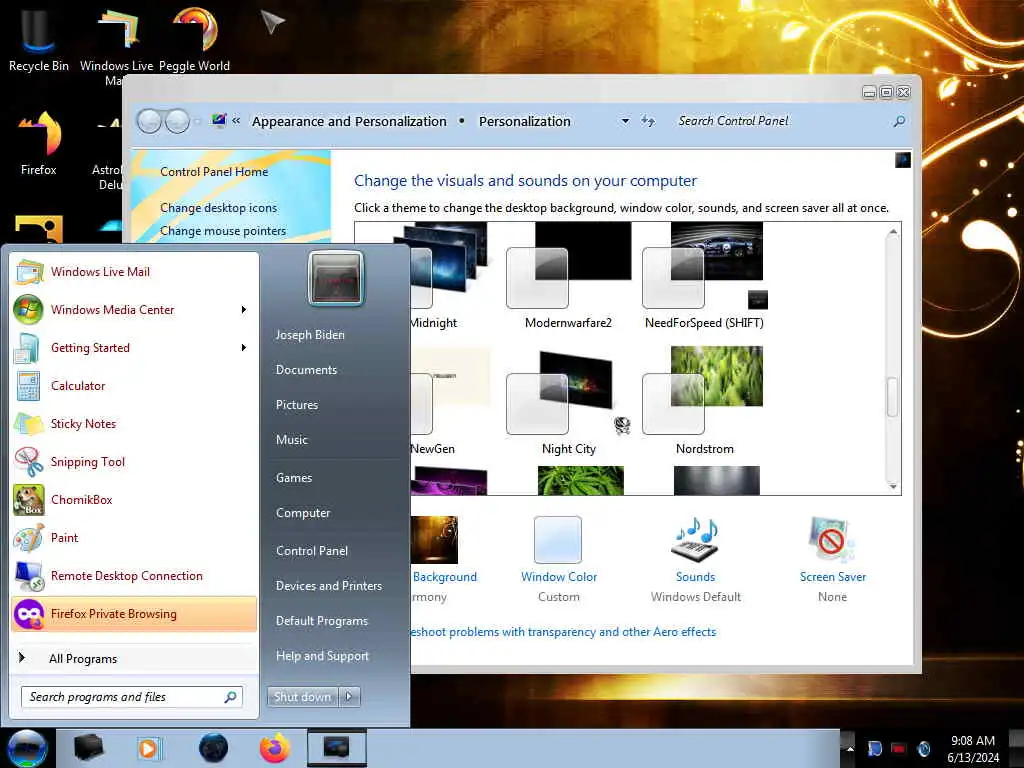The width and height of the screenshot is (1024, 768).
Task: Open Shut down options arrow
Action: tap(349, 697)
